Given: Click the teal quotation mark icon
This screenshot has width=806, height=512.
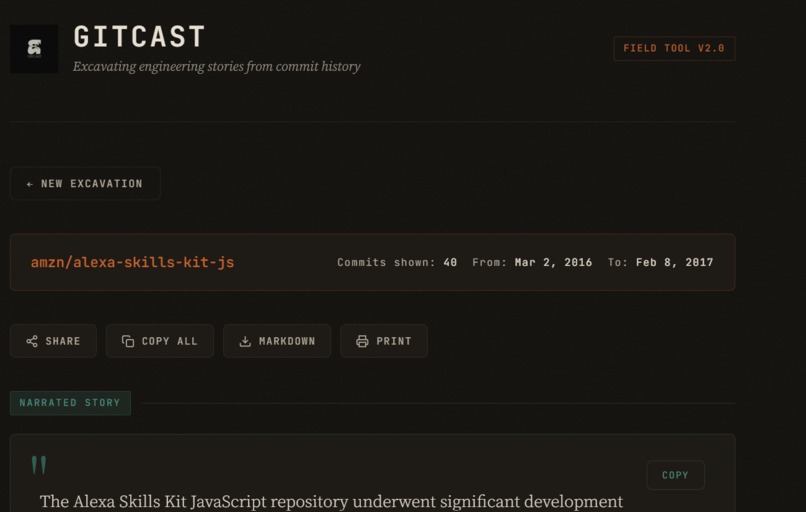Looking at the screenshot, I should pyautogui.click(x=39, y=465).
